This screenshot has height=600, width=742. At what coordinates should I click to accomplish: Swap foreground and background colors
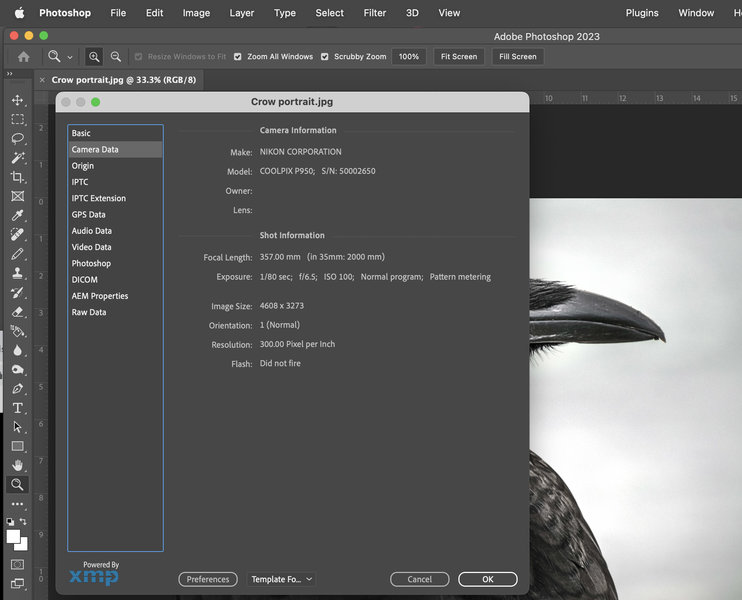point(23,521)
